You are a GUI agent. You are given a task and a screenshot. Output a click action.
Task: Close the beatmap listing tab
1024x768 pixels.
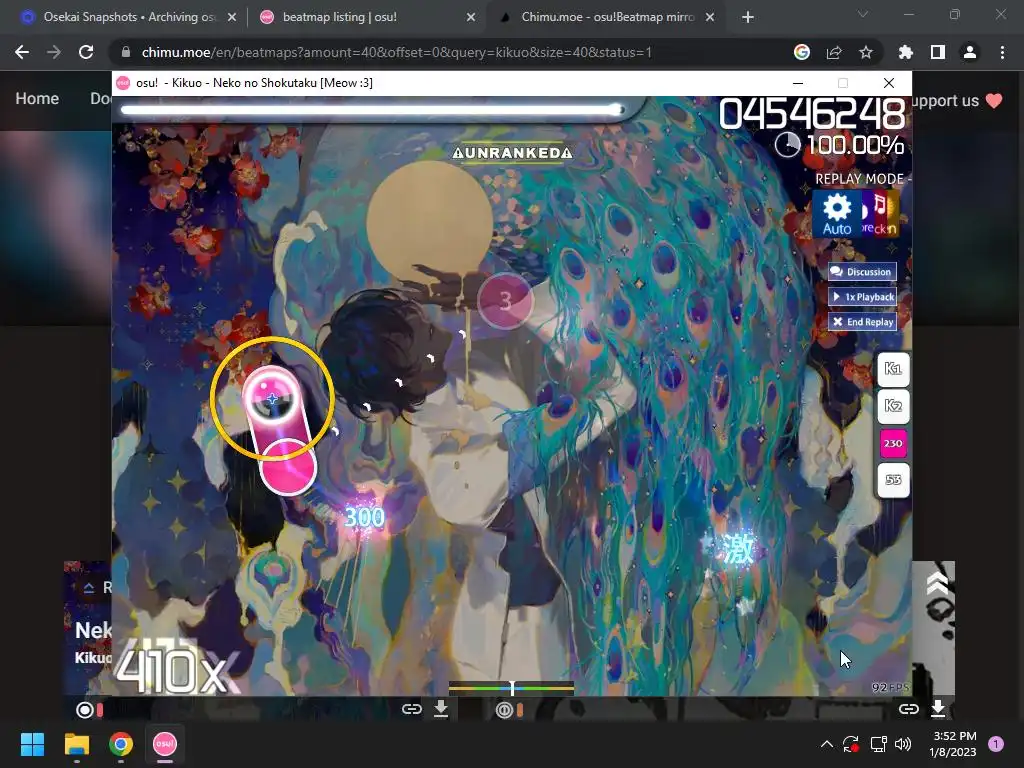point(471,18)
